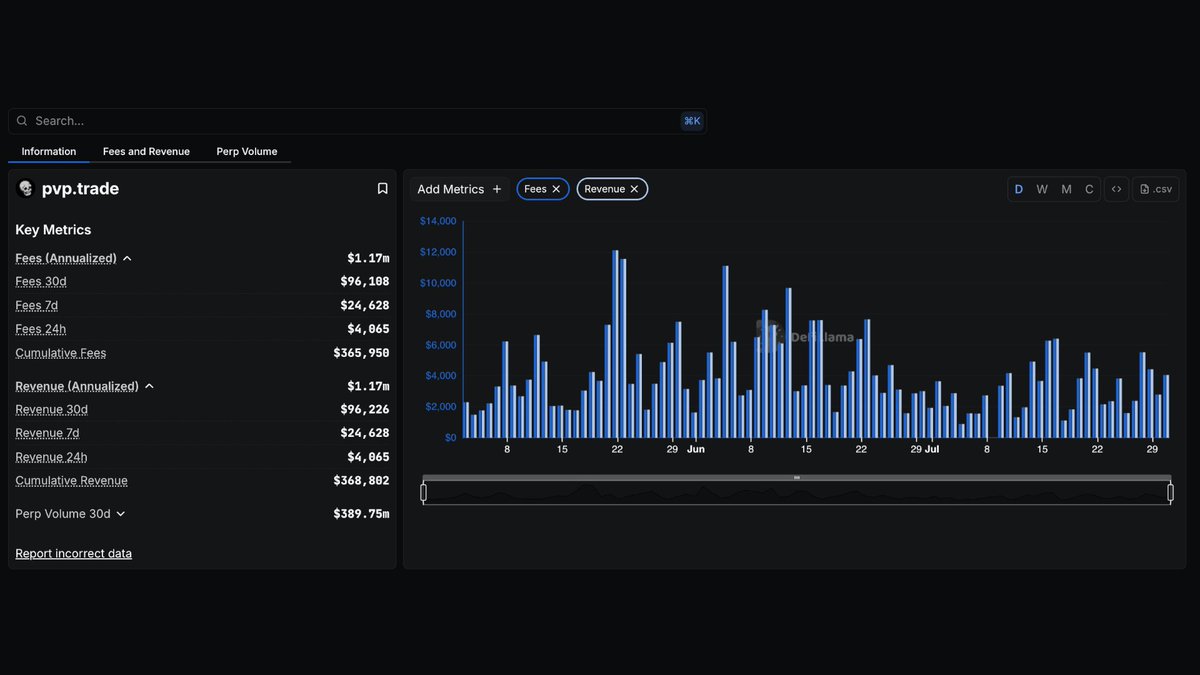
Task: Remove the Fees metric chip
Action: tap(556, 189)
